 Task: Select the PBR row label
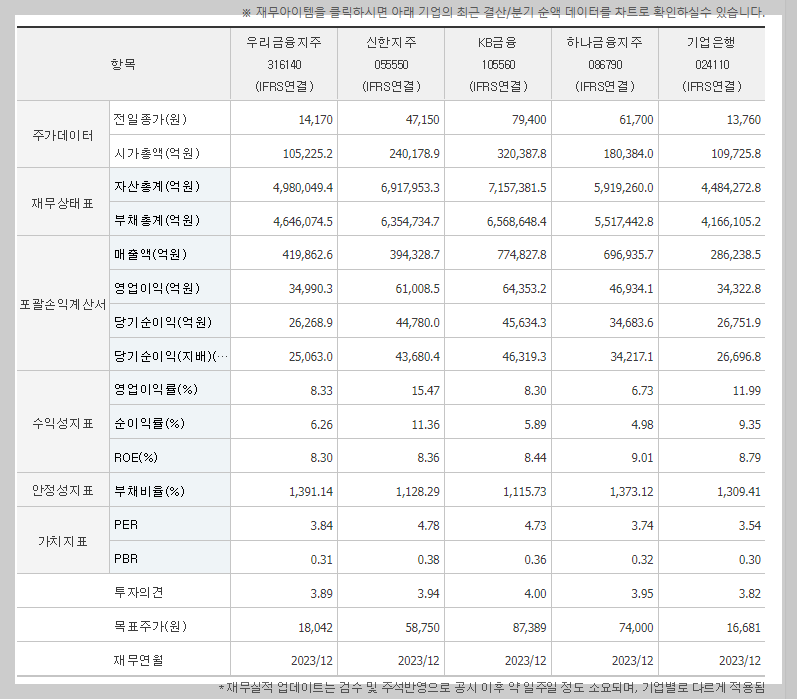[x=126, y=559]
